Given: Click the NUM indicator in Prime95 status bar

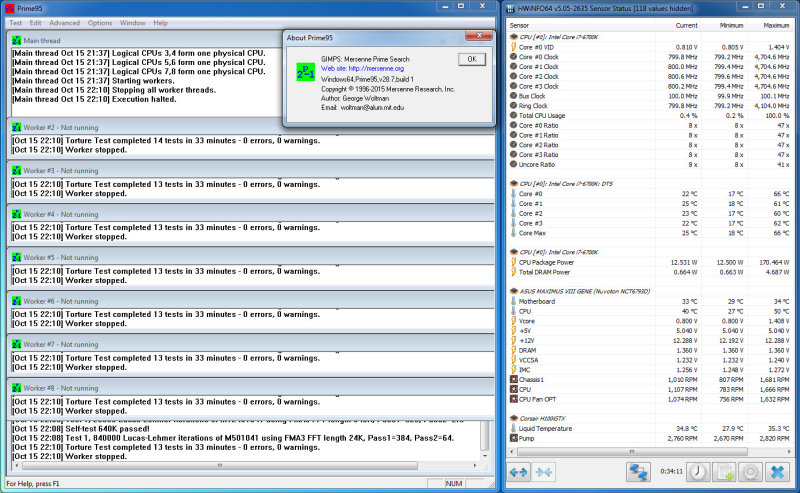Looking at the screenshot, I should tap(454, 483).
